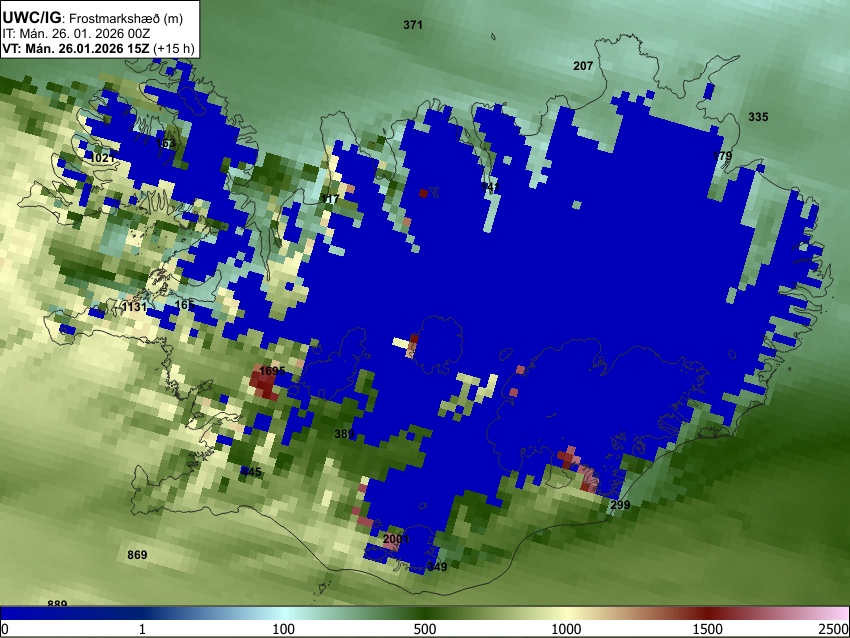Viewport: 850px width, 638px height.
Task: Click the map value '1695'
Action: point(272,371)
